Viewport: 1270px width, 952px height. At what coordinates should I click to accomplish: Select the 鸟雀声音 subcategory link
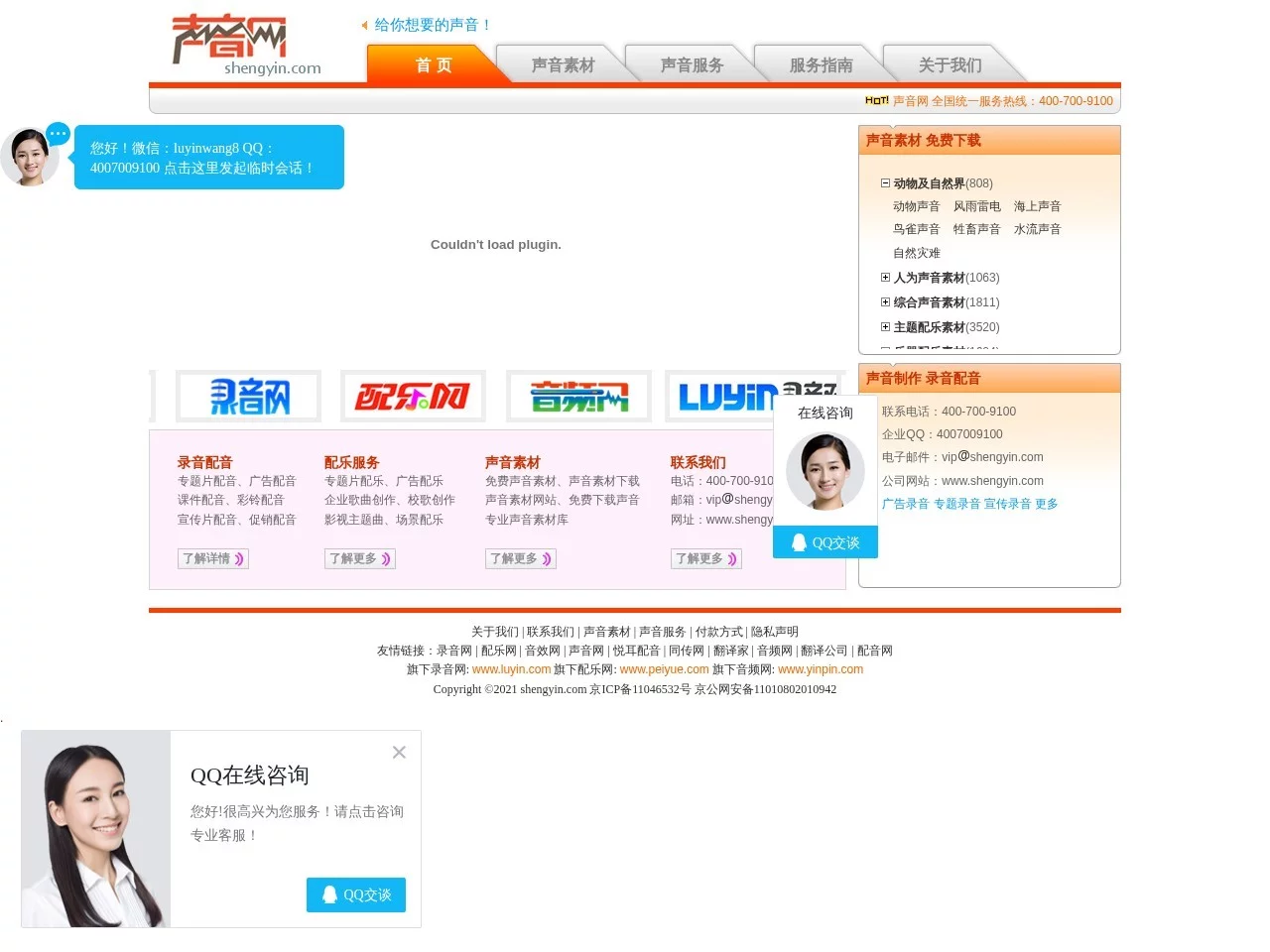point(916,229)
